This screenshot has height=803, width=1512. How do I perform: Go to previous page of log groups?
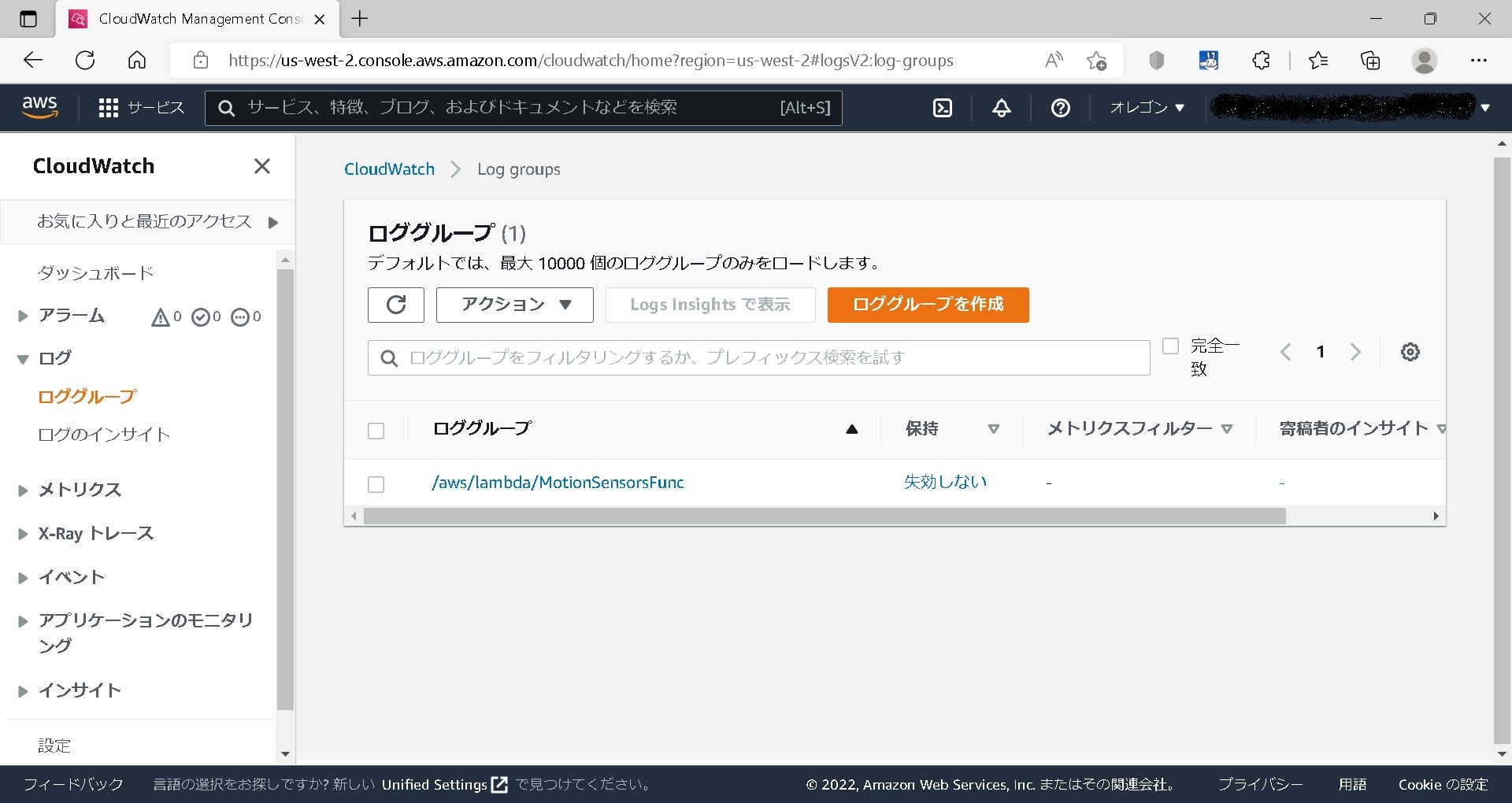point(1286,352)
